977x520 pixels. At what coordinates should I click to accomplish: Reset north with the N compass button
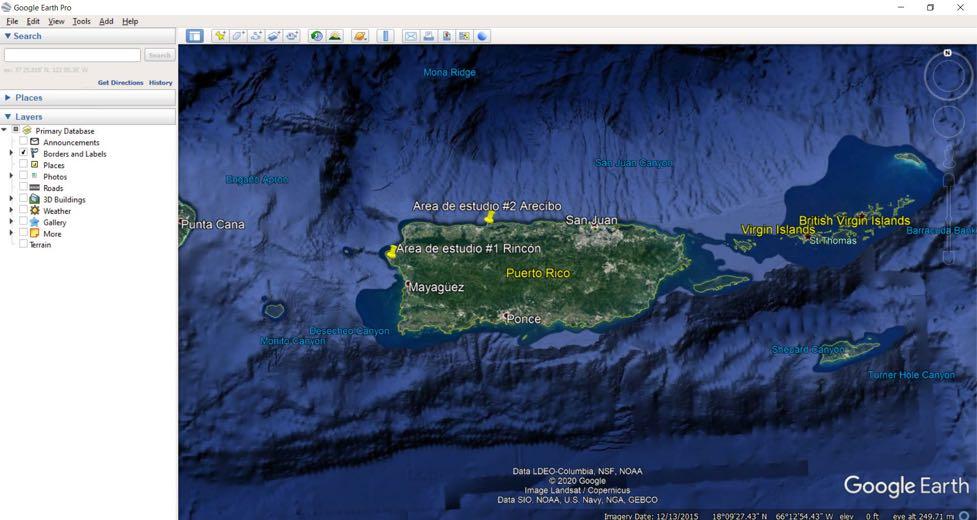tap(947, 53)
